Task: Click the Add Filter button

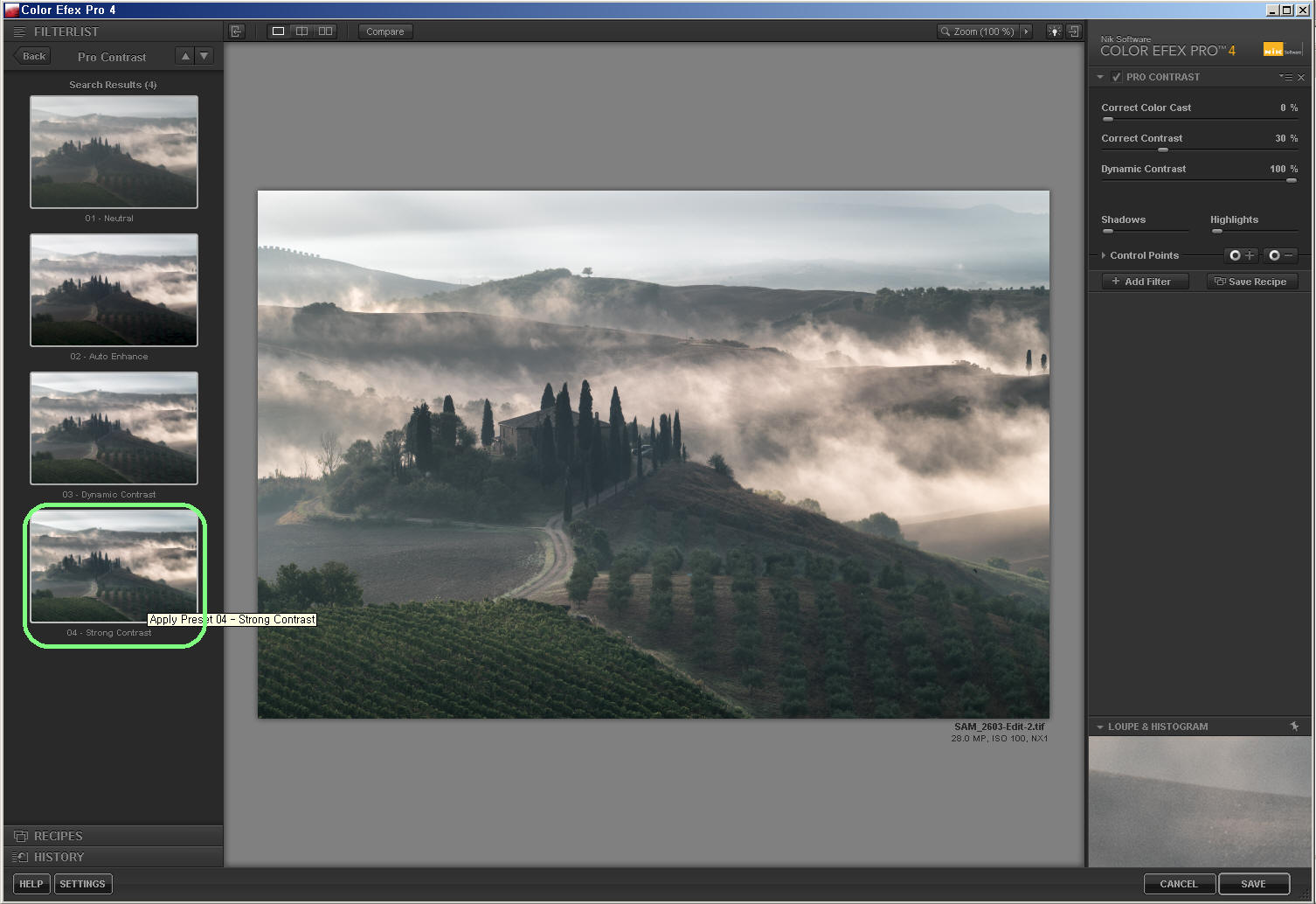Action: tap(1146, 282)
